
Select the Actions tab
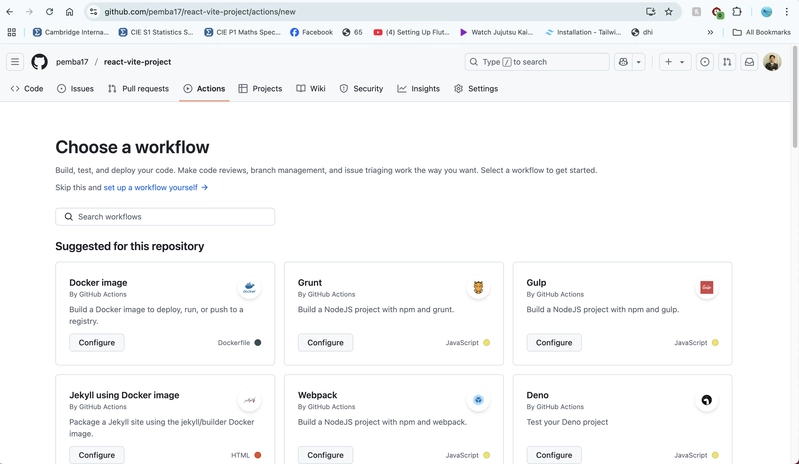coord(204,89)
